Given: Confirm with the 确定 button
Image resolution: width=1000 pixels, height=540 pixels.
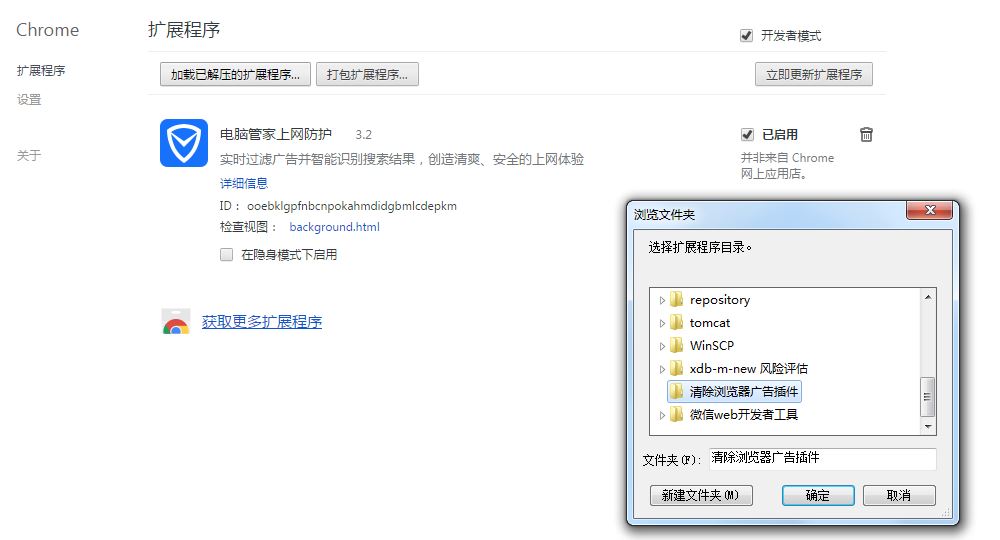Looking at the screenshot, I should (x=818, y=495).
